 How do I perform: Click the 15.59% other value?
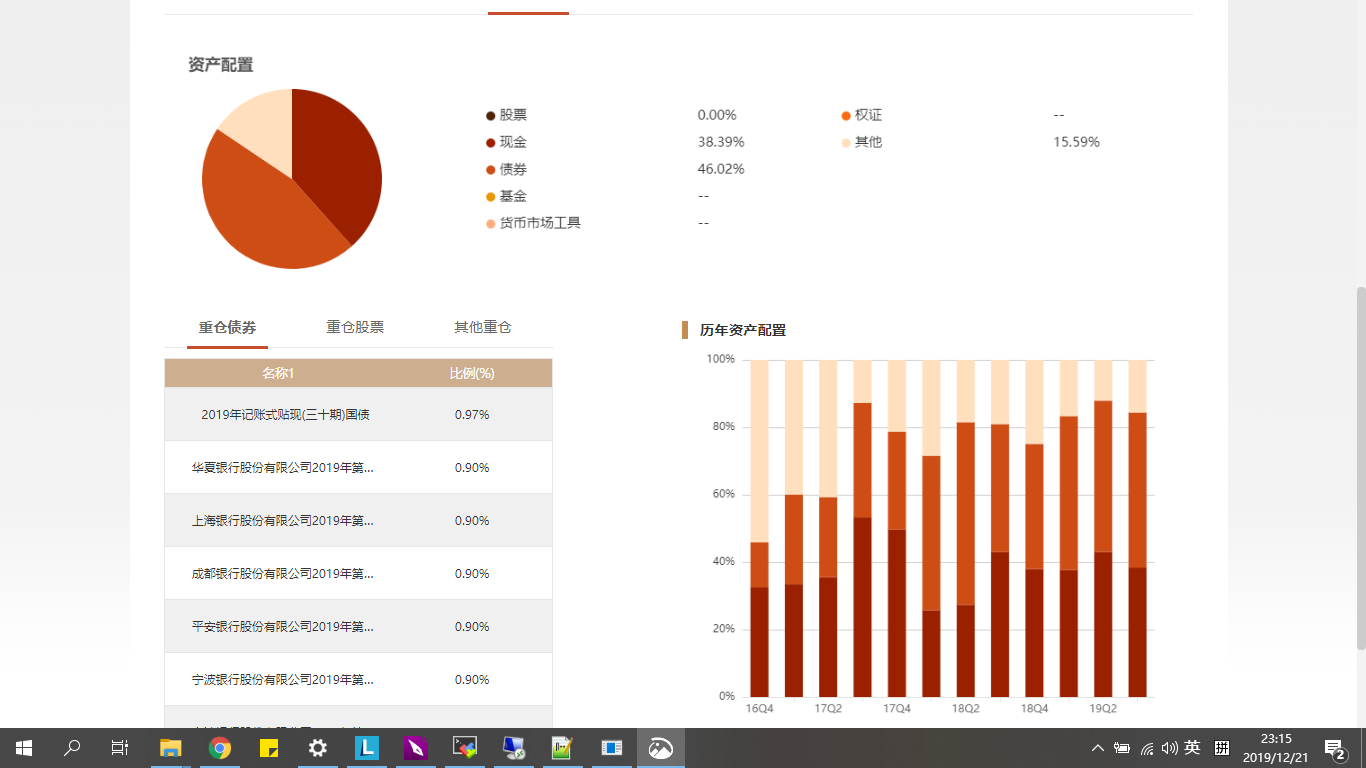point(1076,142)
